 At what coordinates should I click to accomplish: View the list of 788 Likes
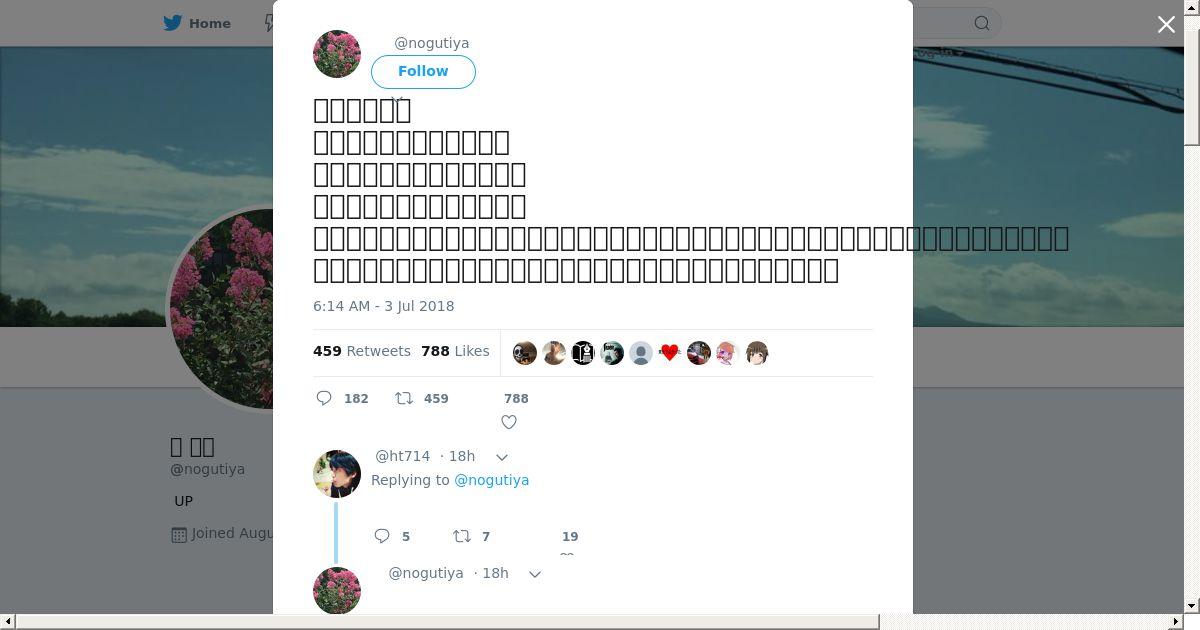pyautogui.click(x=455, y=351)
